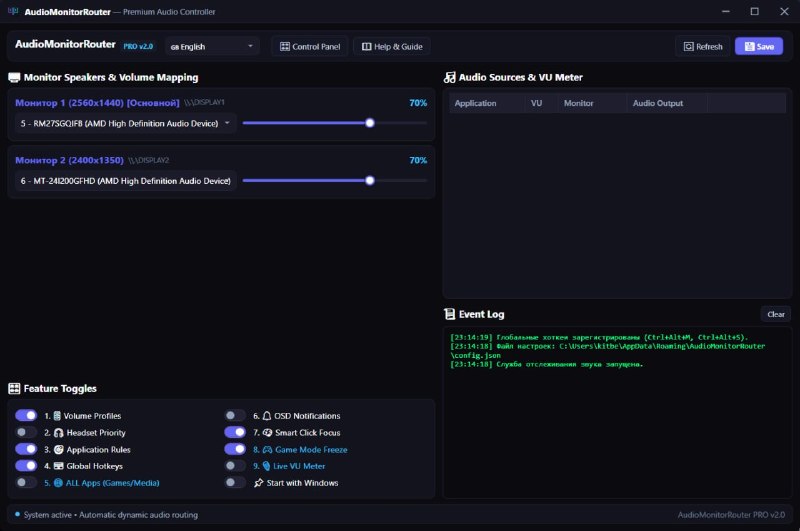Image resolution: width=800 pixels, height=531 pixels.
Task: Click 'AudioMonitorRouter PRO v2.0' footer text
Action: [x=731, y=515]
